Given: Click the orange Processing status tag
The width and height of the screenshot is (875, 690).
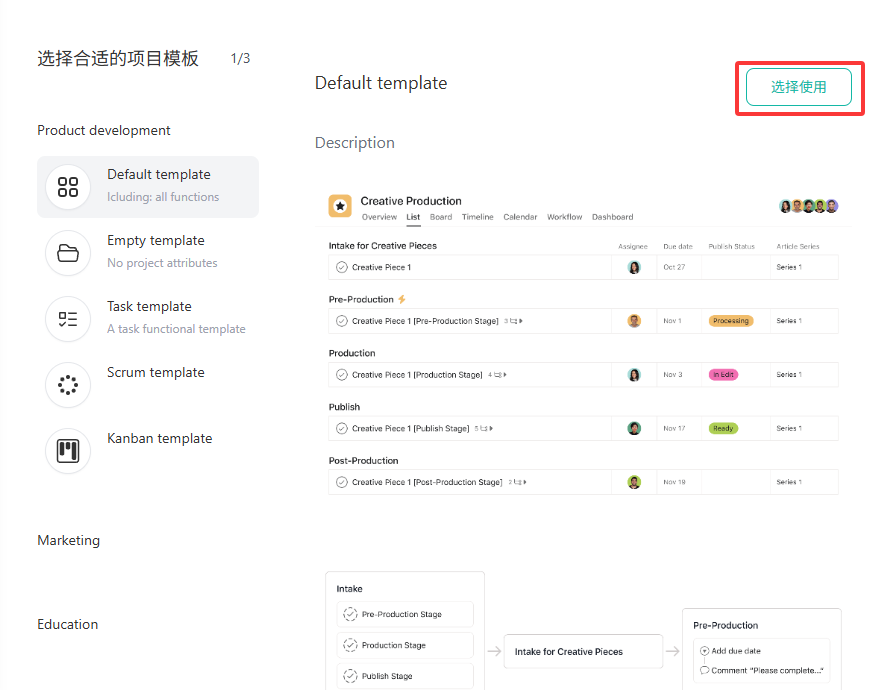Looking at the screenshot, I should [731, 321].
